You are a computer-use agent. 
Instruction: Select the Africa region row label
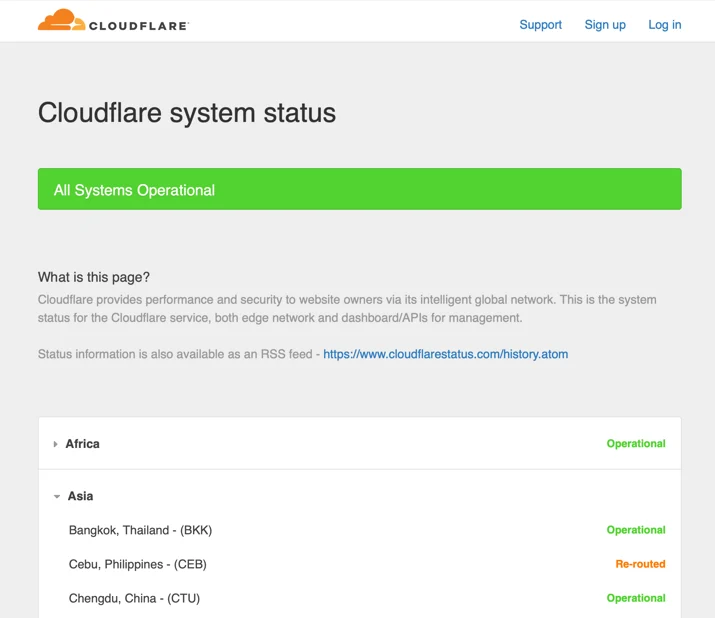click(82, 444)
